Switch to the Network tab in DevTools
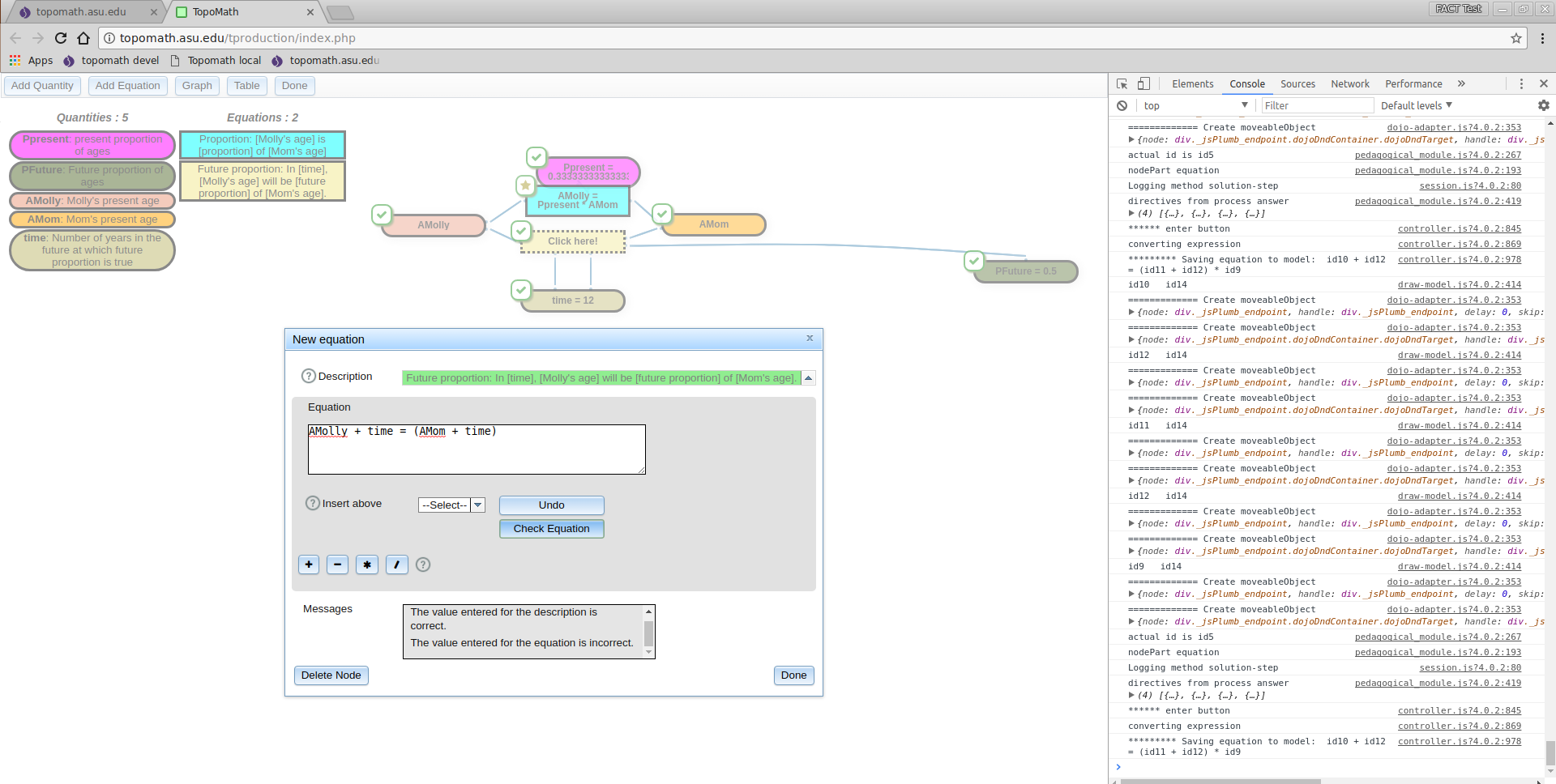Screen dimensions: 1556x784 coord(1349,83)
